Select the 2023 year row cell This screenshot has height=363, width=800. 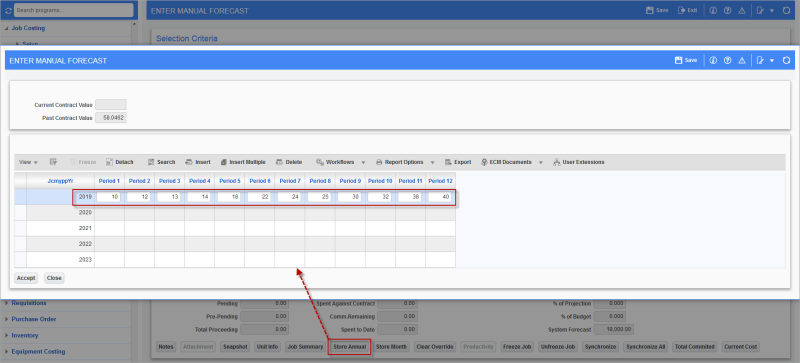60,259
